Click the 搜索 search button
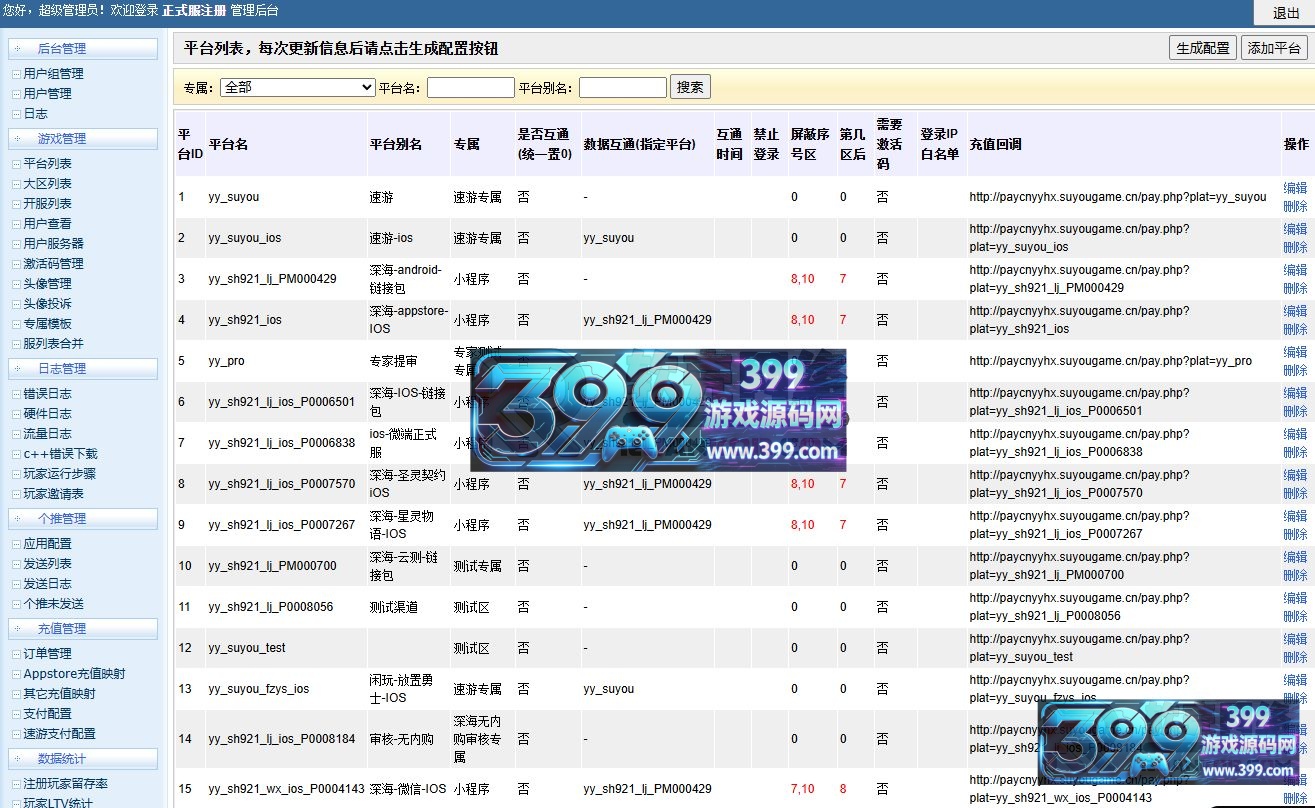This screenshot has width=1315, height=808. coord(690,87)
